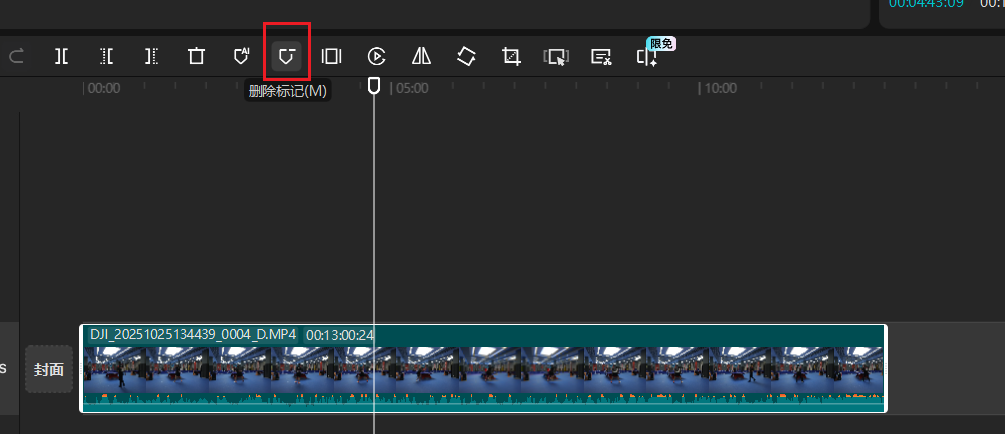
Task: Click the delete-right trim icon
Action: coord(151,57)
